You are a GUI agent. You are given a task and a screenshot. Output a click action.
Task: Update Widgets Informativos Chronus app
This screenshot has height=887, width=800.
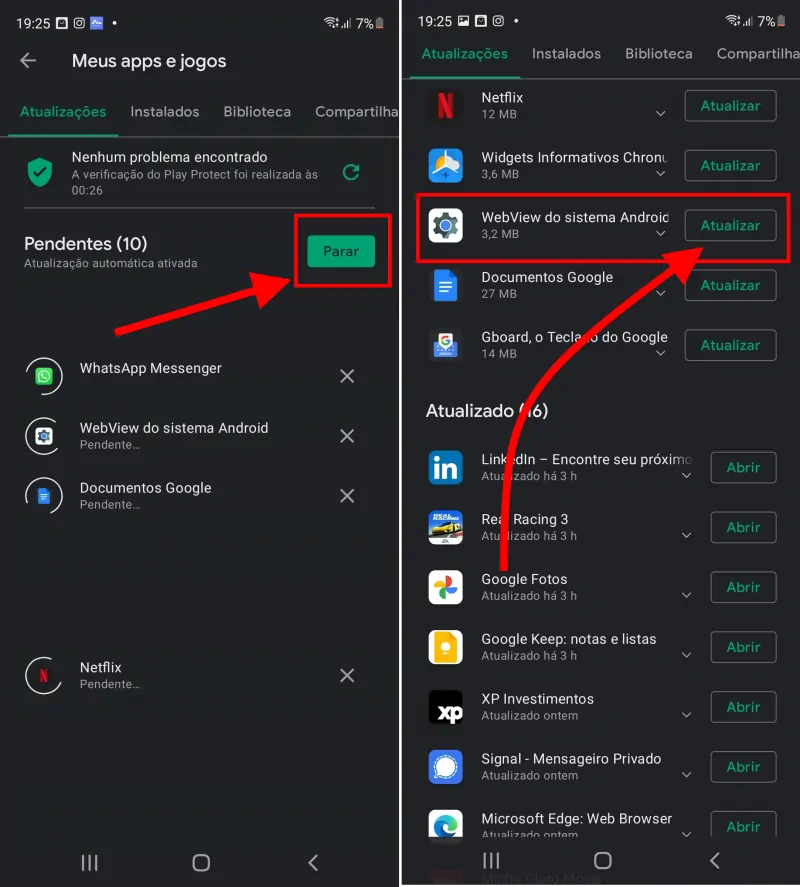[730, 166]
